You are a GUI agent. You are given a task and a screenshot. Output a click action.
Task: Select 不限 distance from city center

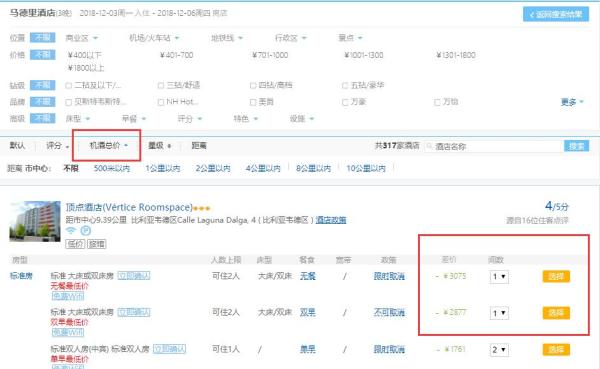[71, 168]
